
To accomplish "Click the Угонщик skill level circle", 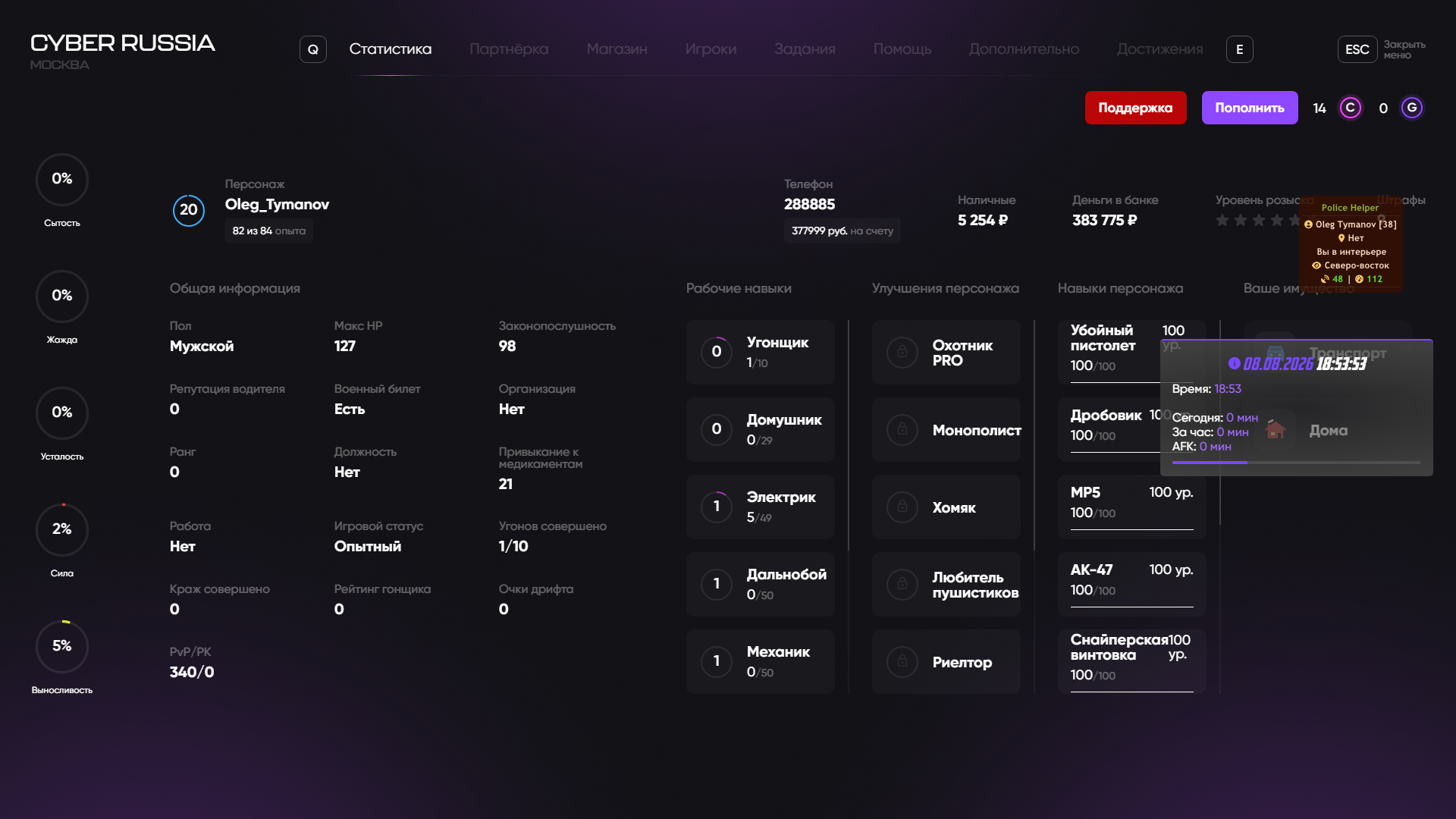I will point(717,352).
